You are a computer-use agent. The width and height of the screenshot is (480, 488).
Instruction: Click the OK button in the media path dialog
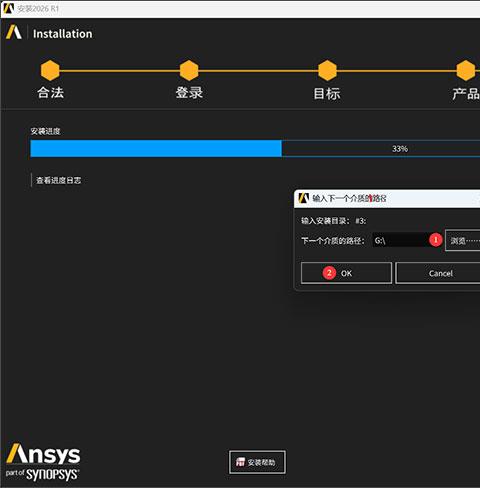click(x=346, y=273)
